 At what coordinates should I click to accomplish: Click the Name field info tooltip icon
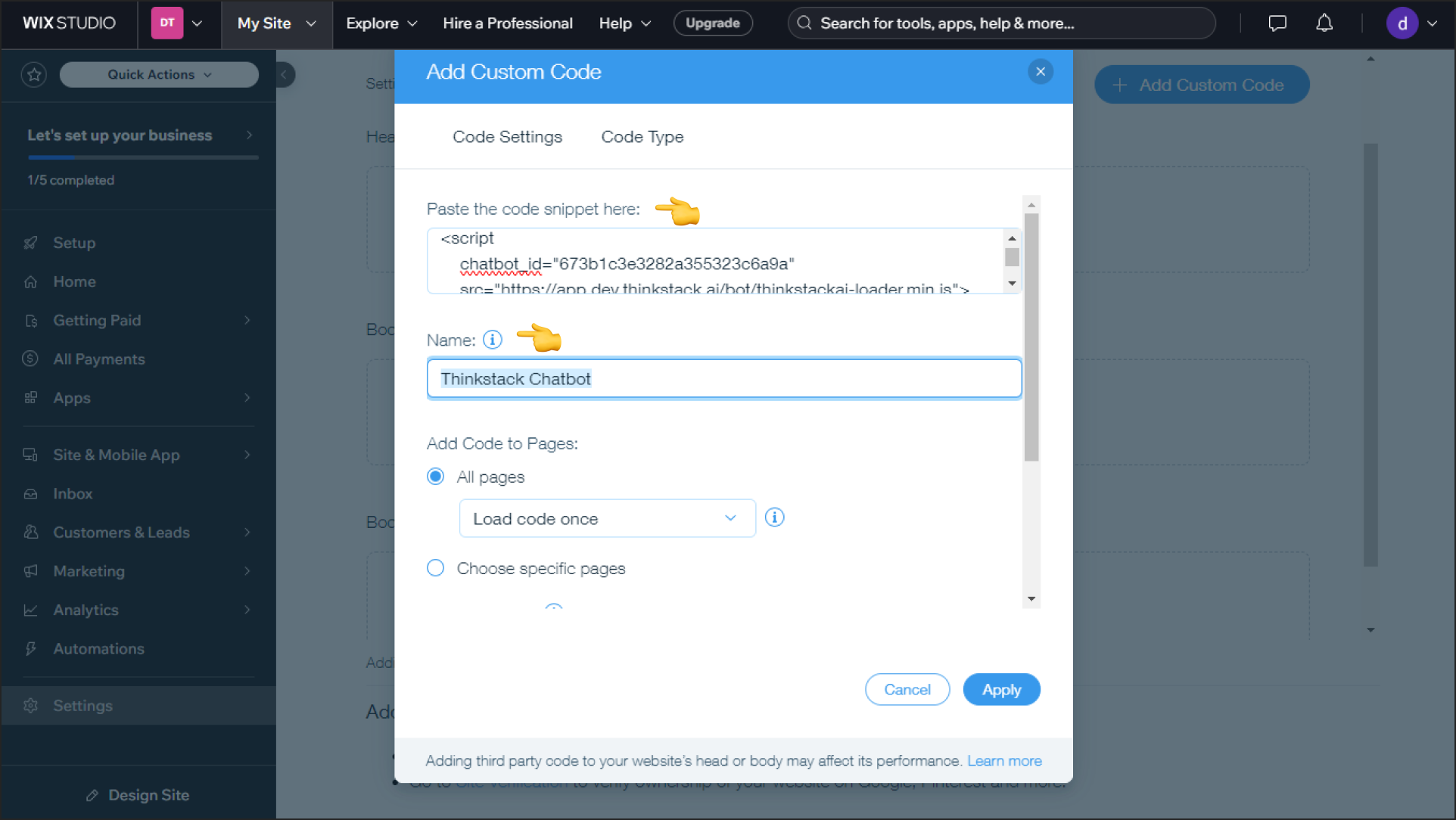pyautogui.click(x=493, y=339)
